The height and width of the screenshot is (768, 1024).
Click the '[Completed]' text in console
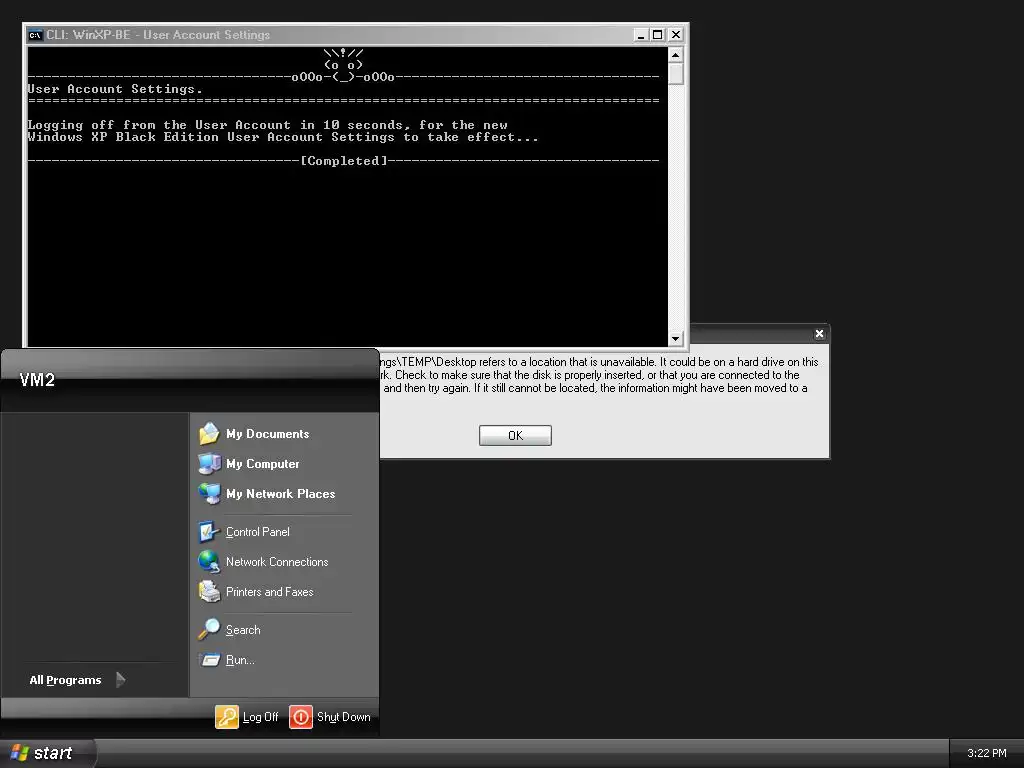[x=344, y=161]
